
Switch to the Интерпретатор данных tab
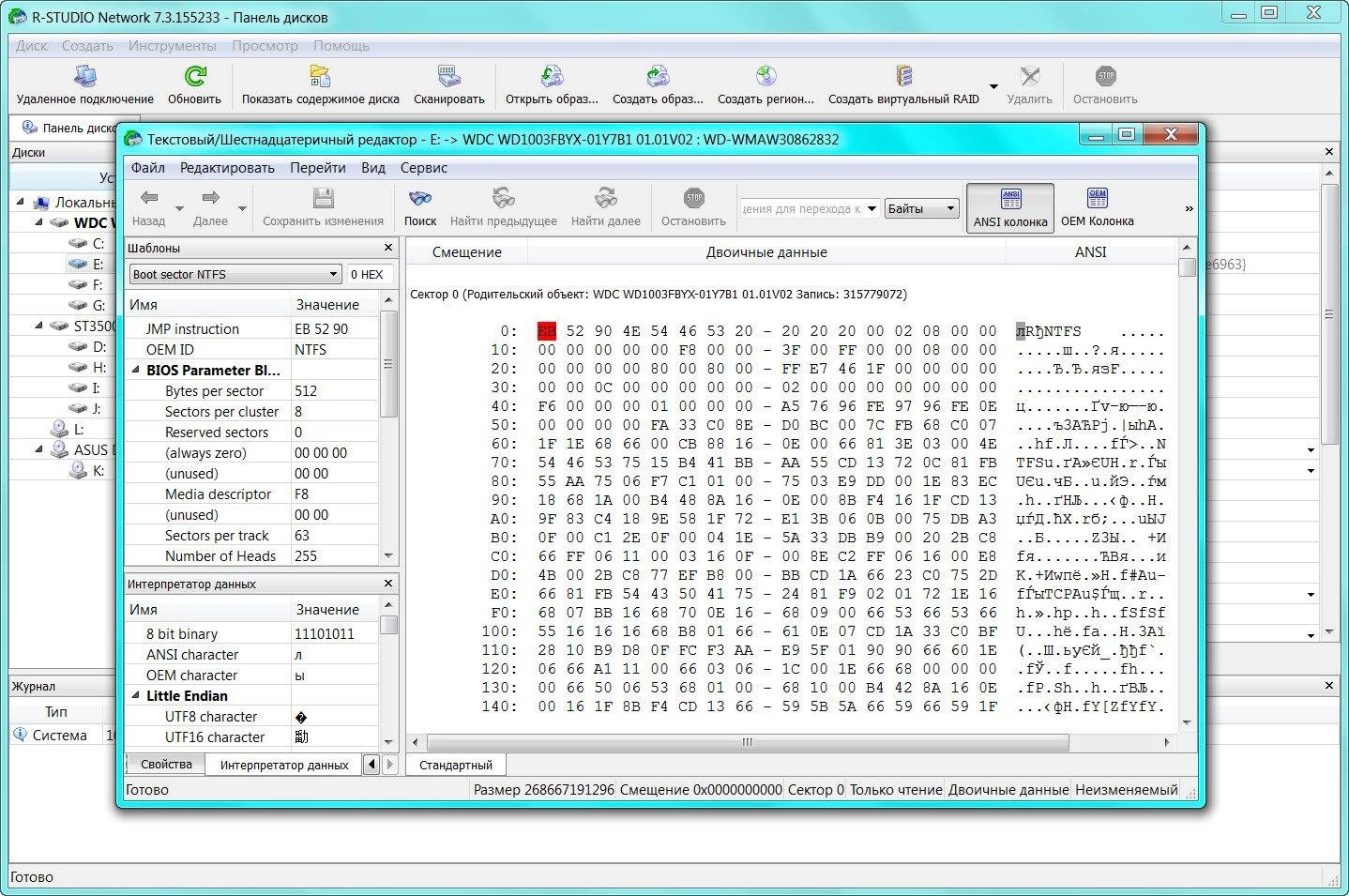coord(284,765)
